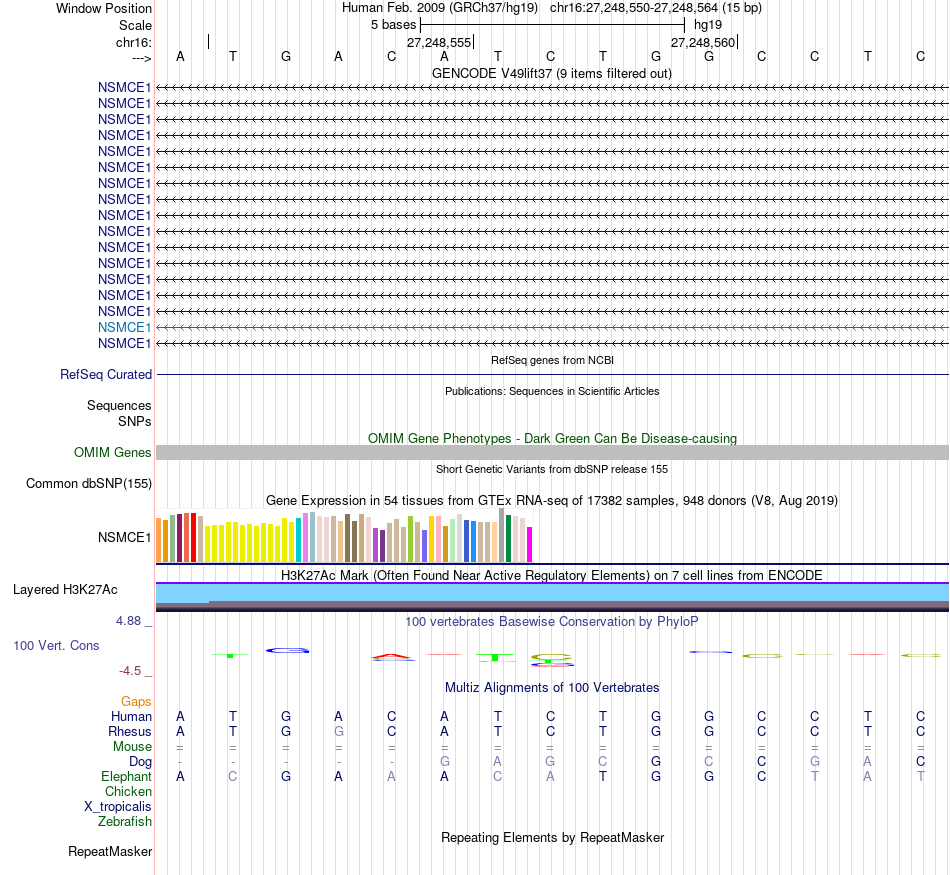Click the '100 Vert. Cons' label
Viewport: 950px width, 875px height.
[56, 646]
